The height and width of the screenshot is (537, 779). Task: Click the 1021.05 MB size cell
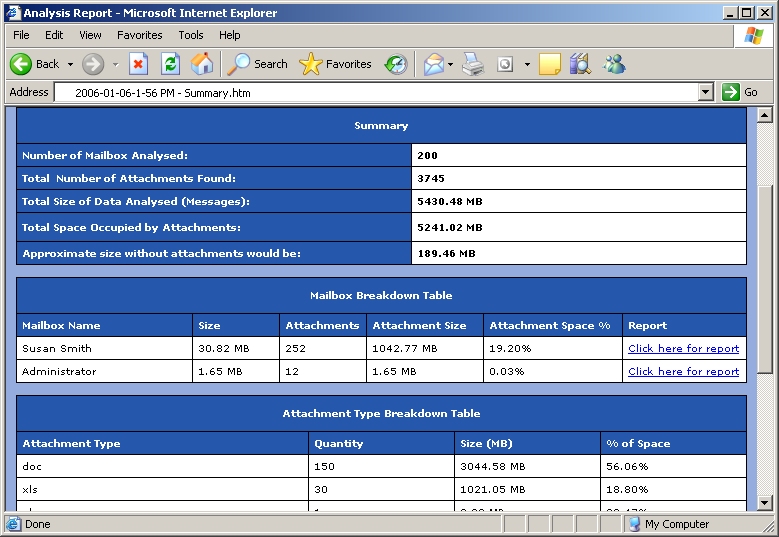click(x=527, y=489)
